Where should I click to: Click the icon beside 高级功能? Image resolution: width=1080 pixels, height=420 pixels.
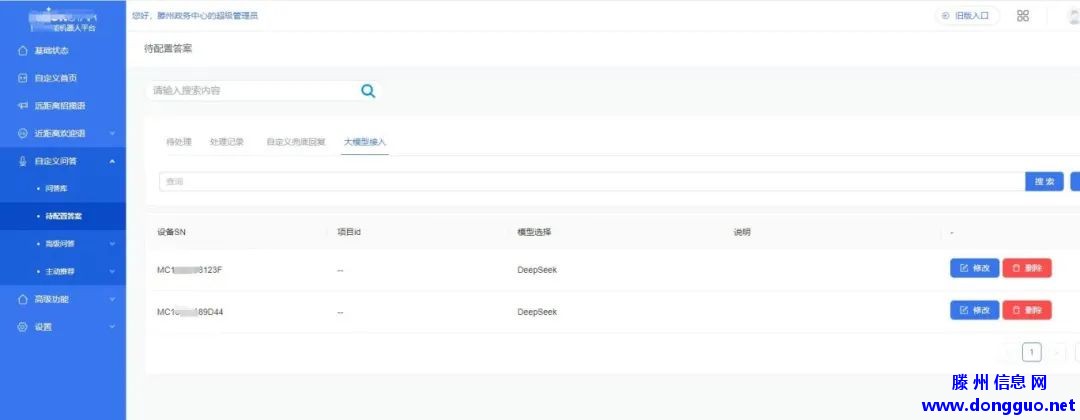(23, 300)
